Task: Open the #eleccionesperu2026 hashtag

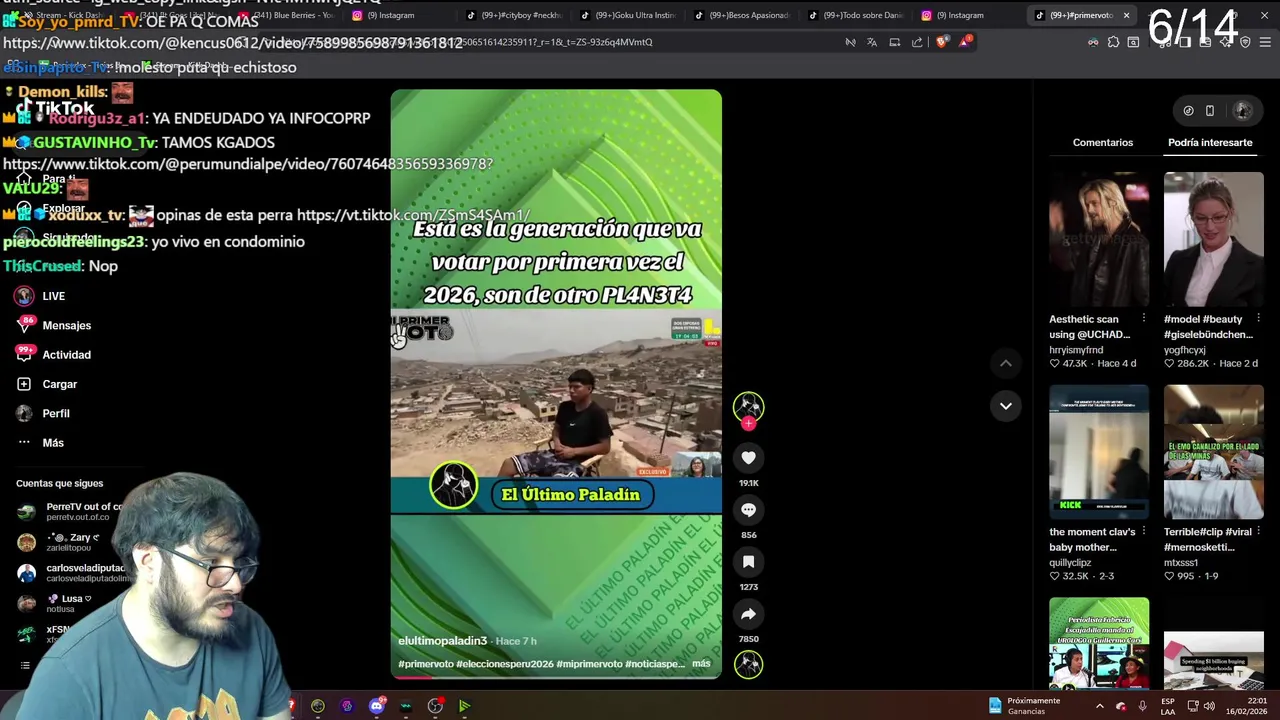Action: tap(505, 664)
